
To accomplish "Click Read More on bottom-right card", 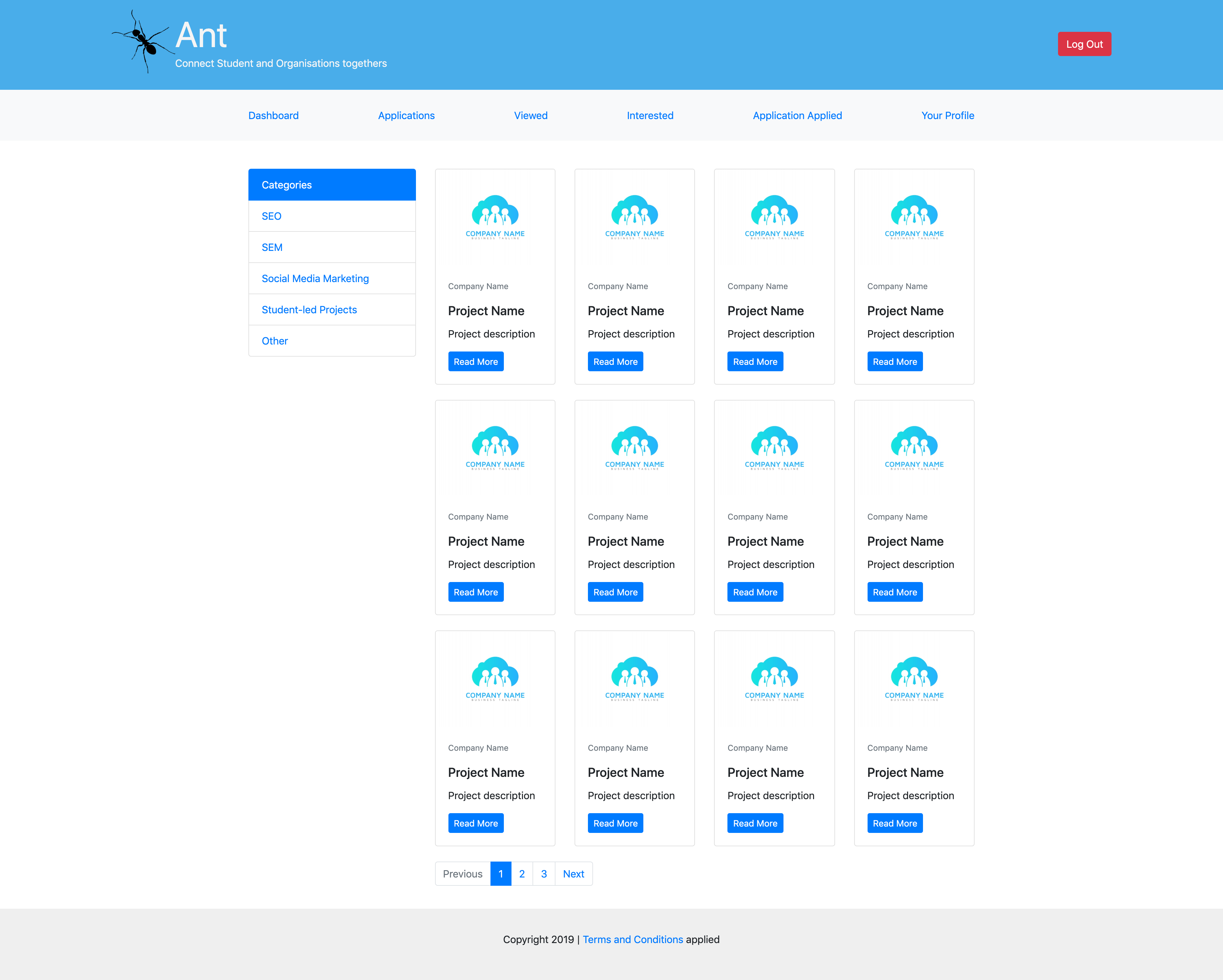I will pos(895,823).
